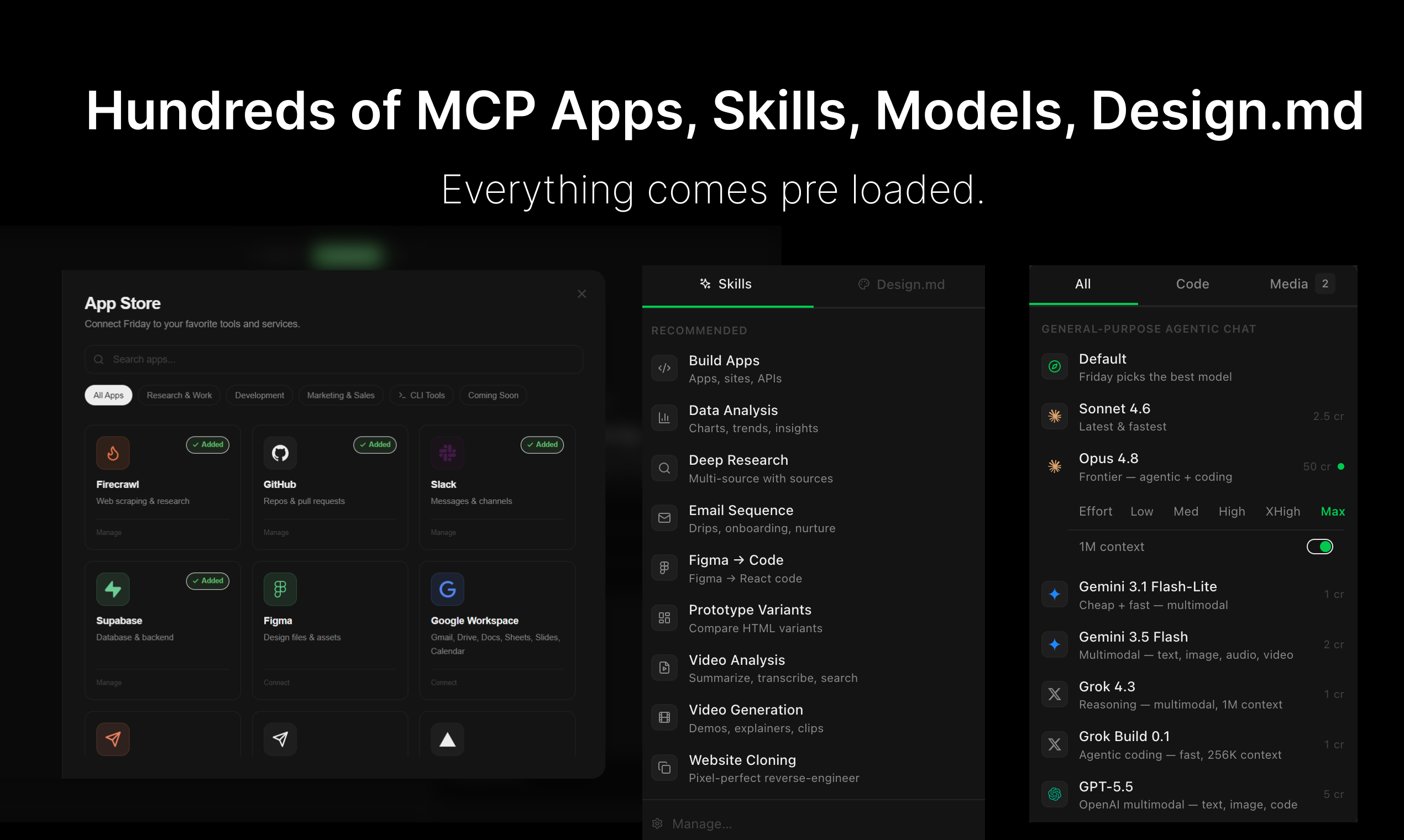
Task: Select the CLI Tools filter chip
Action: pos(421,395)
